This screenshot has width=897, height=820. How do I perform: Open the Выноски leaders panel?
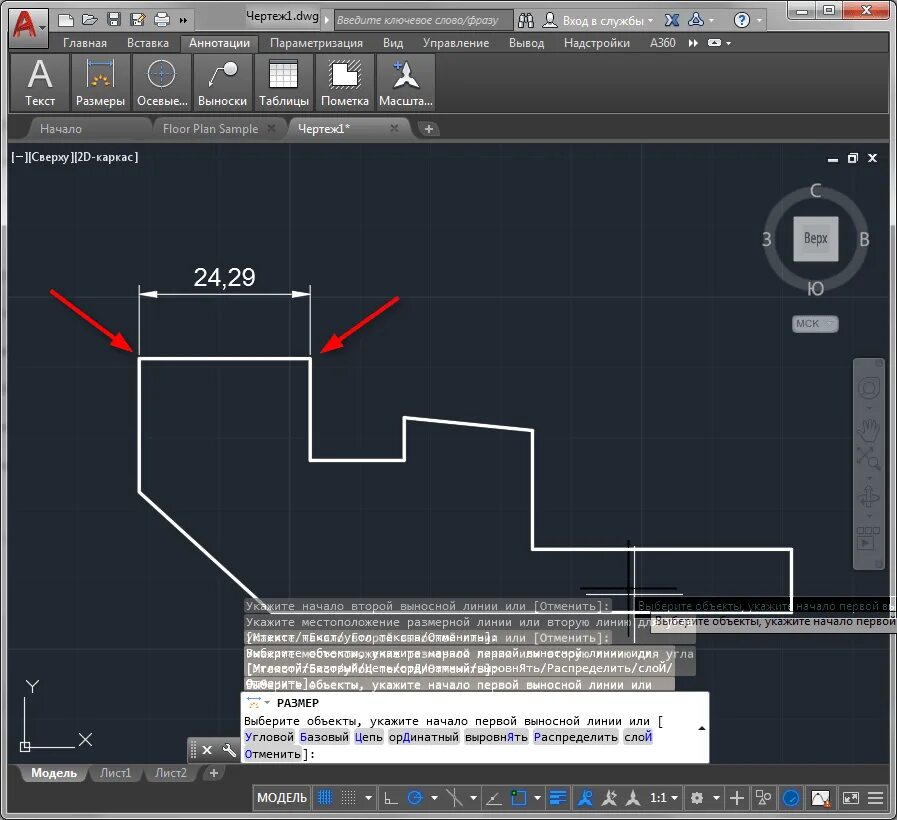click(x=223, y=82)
